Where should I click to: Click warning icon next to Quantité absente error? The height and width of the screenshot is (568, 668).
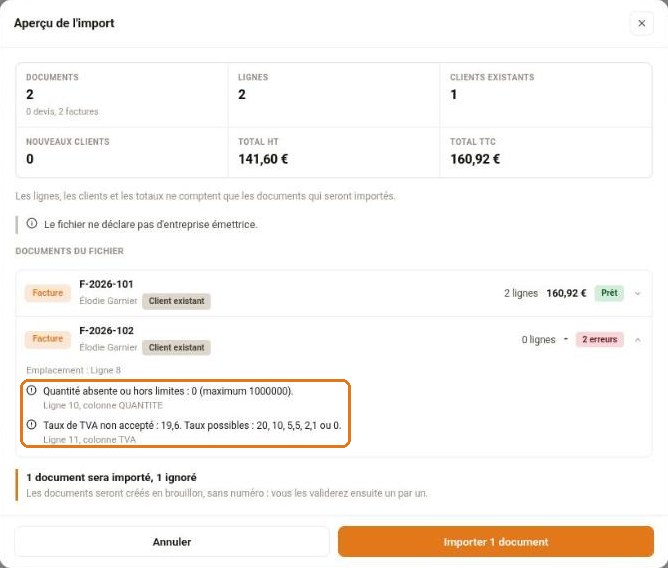pyautogui.click(x=32, y=390)
